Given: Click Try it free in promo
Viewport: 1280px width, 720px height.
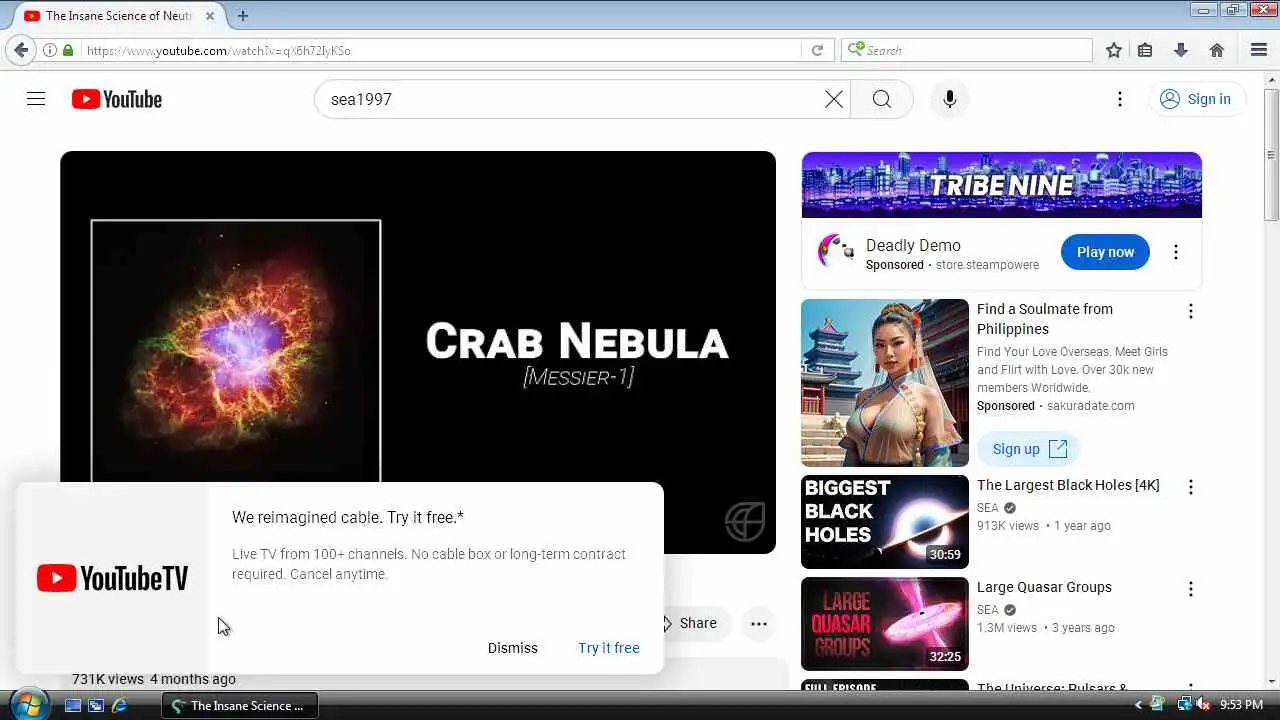Looking at the screenshot, I should (x=609, y=648).
